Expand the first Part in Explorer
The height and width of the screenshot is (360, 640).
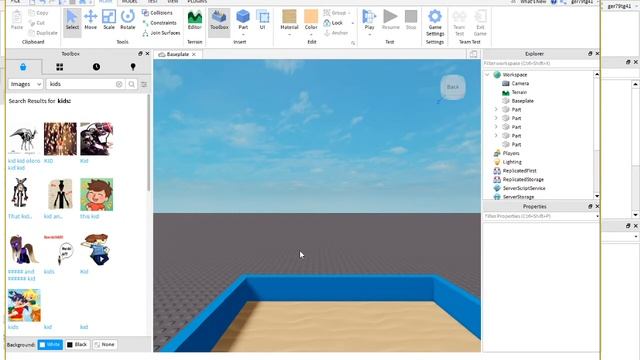496,109
